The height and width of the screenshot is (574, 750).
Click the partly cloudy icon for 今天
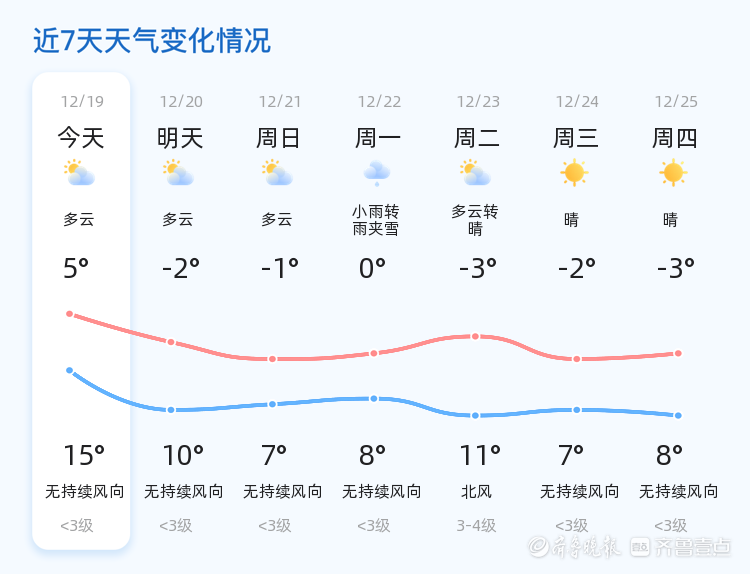coord(78,173)
